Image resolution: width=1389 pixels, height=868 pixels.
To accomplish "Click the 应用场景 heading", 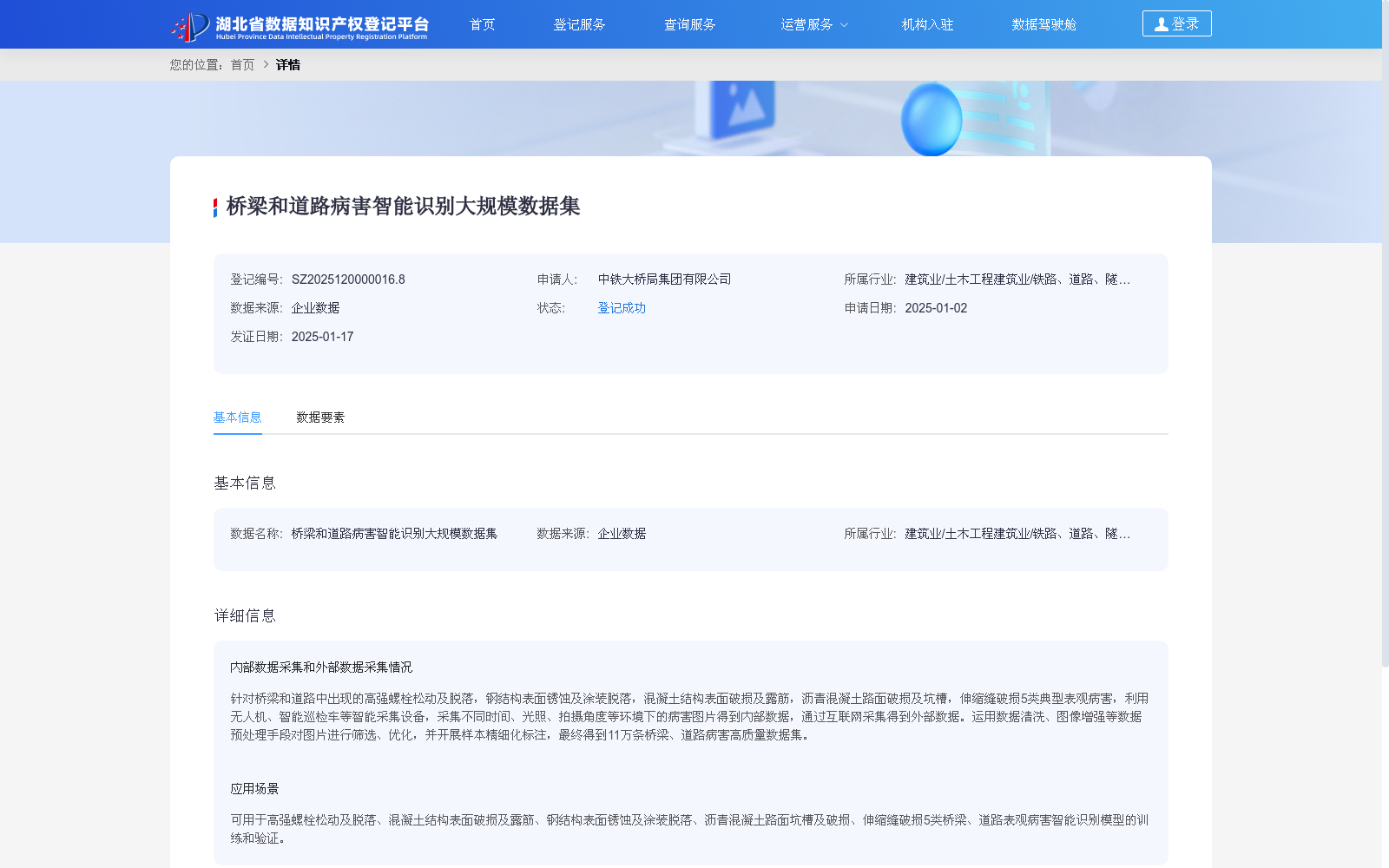I will click(254, 789).
